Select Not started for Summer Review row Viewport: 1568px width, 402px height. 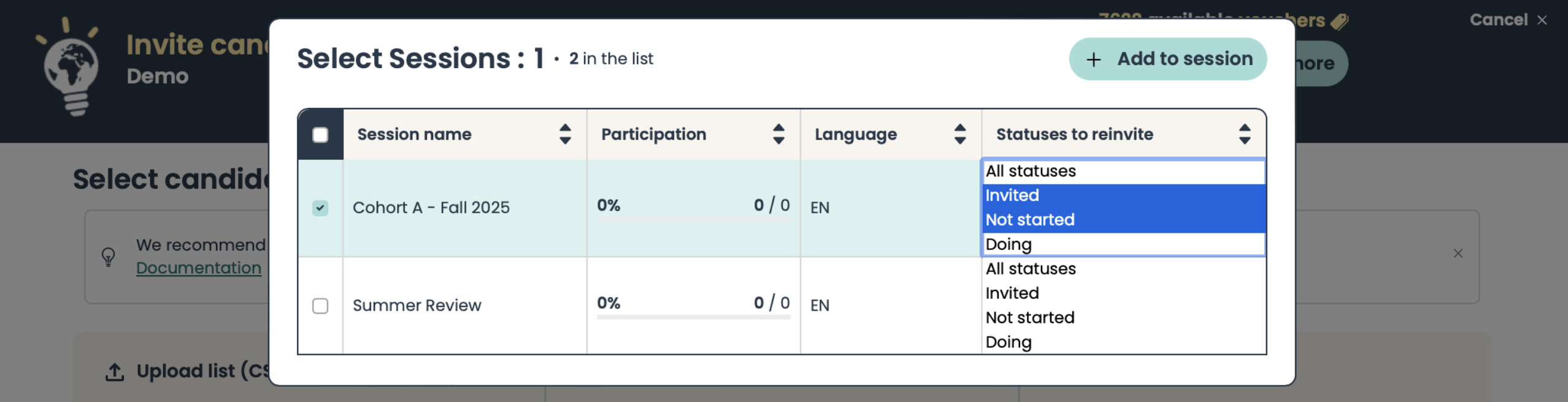tap(1029, 317)
